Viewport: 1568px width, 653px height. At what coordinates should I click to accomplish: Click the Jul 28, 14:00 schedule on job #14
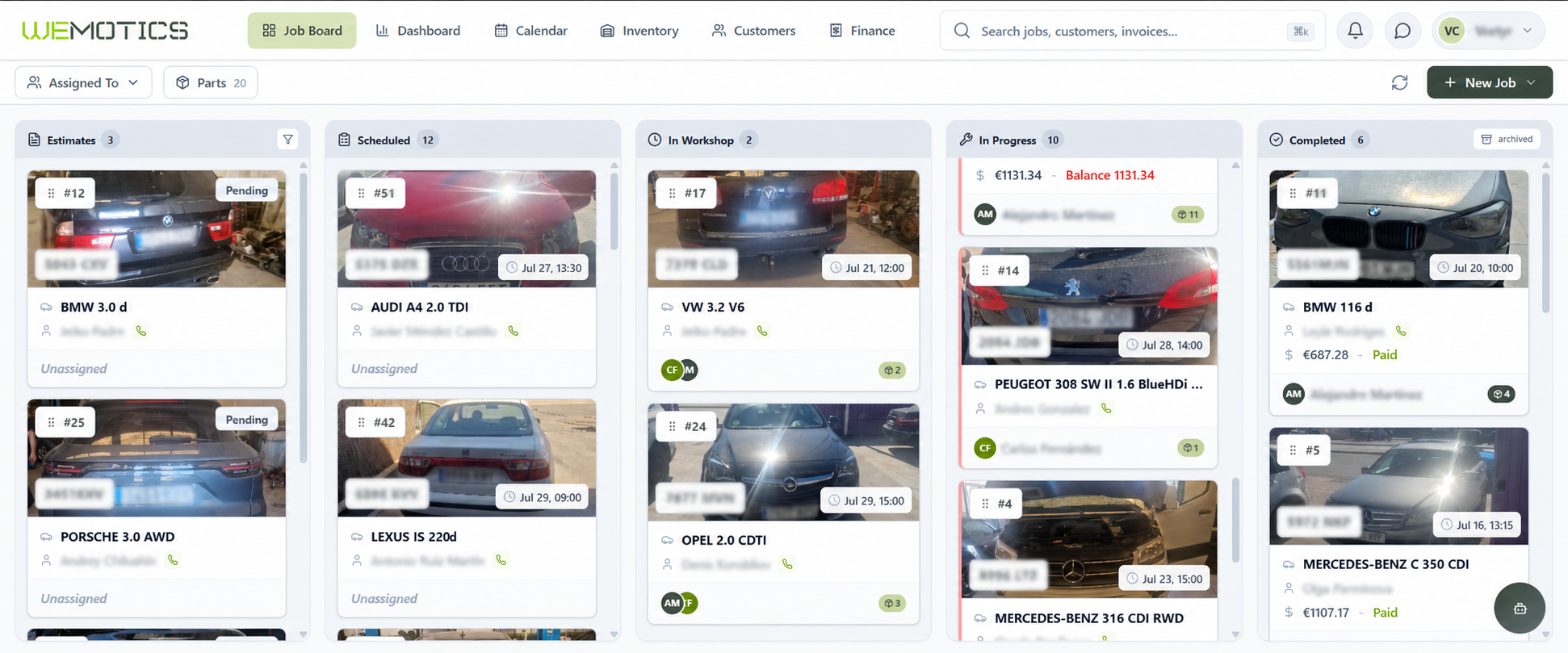[x=1164, y=345]
